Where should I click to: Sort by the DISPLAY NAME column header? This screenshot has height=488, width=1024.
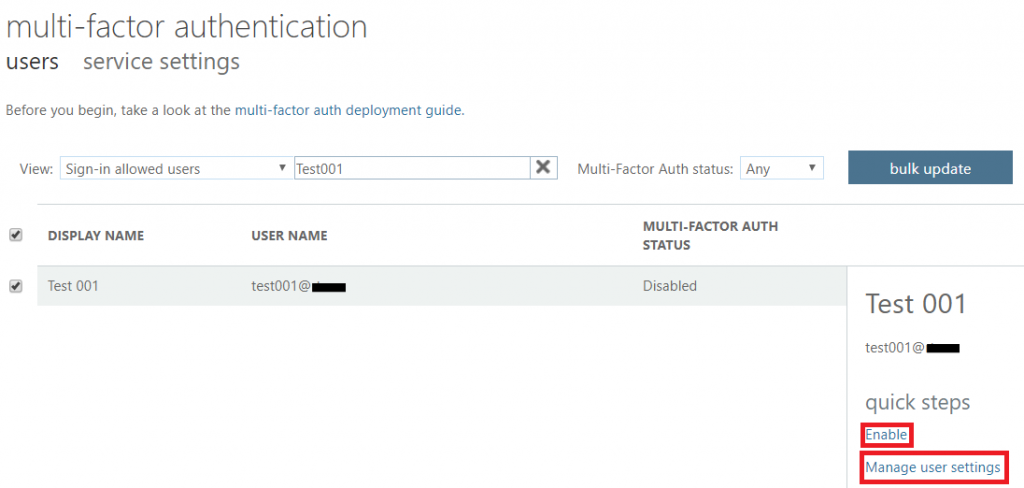click(96, 236)
